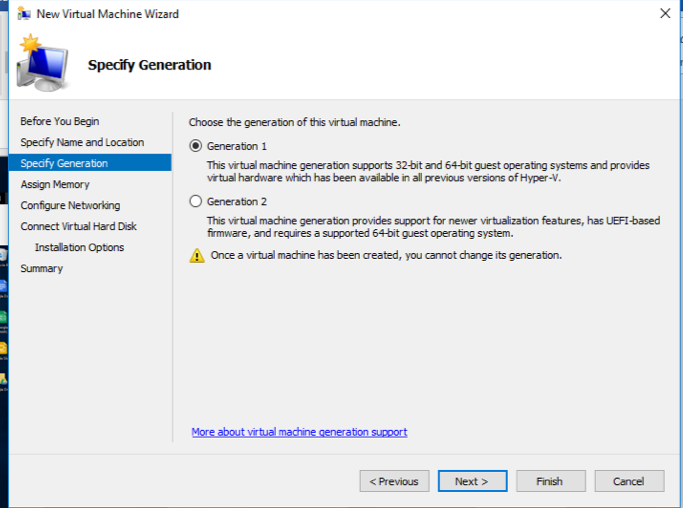Click the Generation 1 description text
The image size is (683, 508).
coord(428,171)
